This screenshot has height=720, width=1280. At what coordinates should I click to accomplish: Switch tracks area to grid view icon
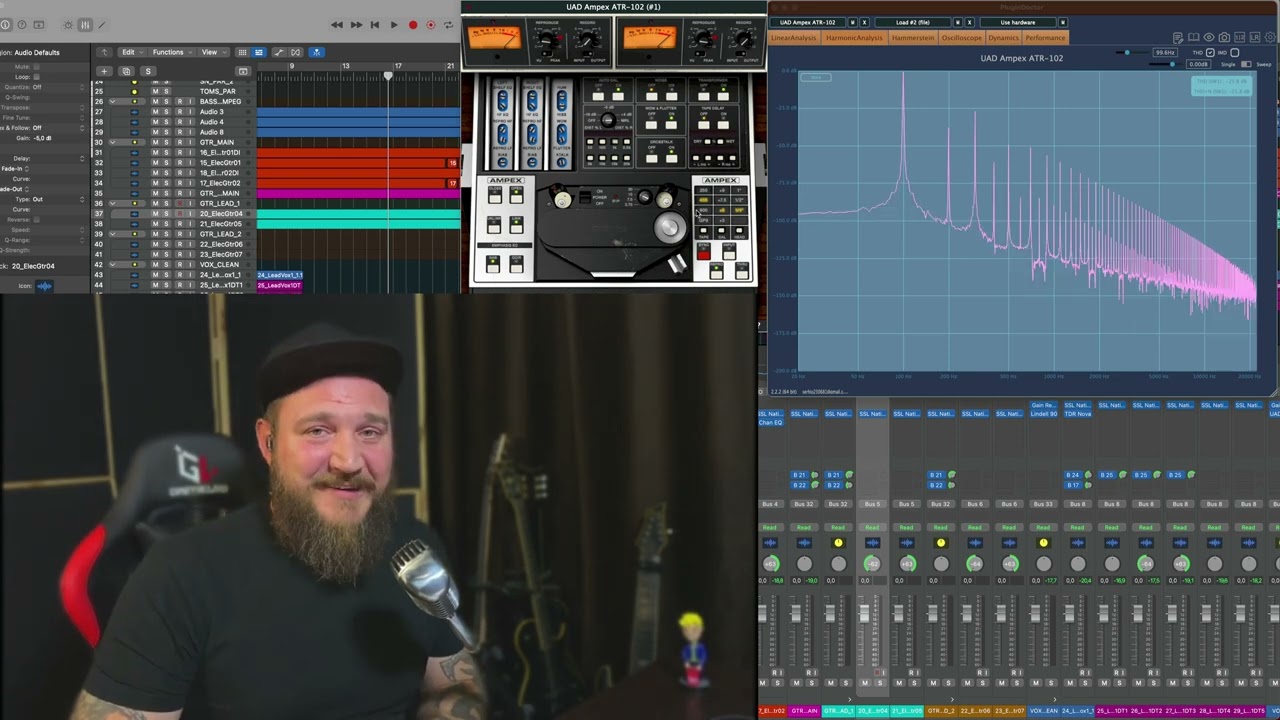tap(242, 52)
